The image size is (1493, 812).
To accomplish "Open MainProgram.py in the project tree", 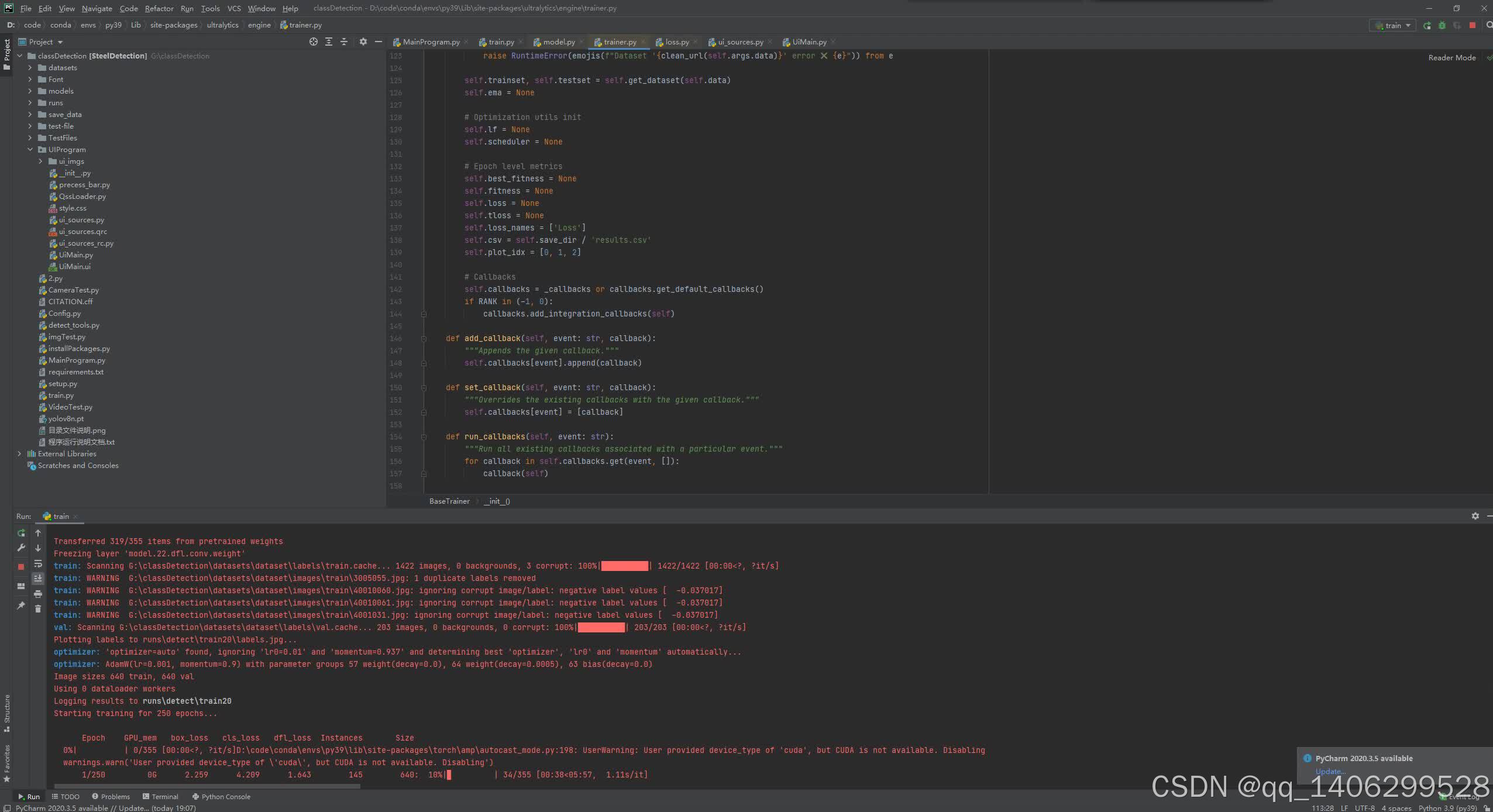I will [x=77, y=360].
